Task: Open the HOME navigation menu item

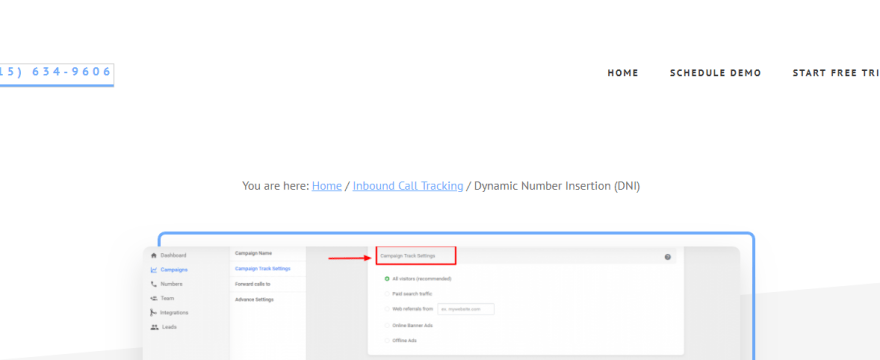Action: tap(623, 73)
